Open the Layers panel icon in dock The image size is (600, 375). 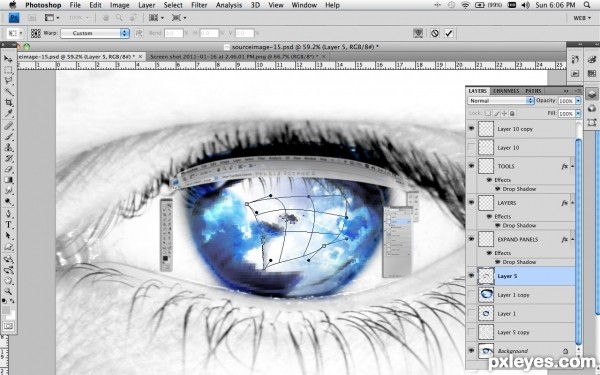(x=592, y=94)
